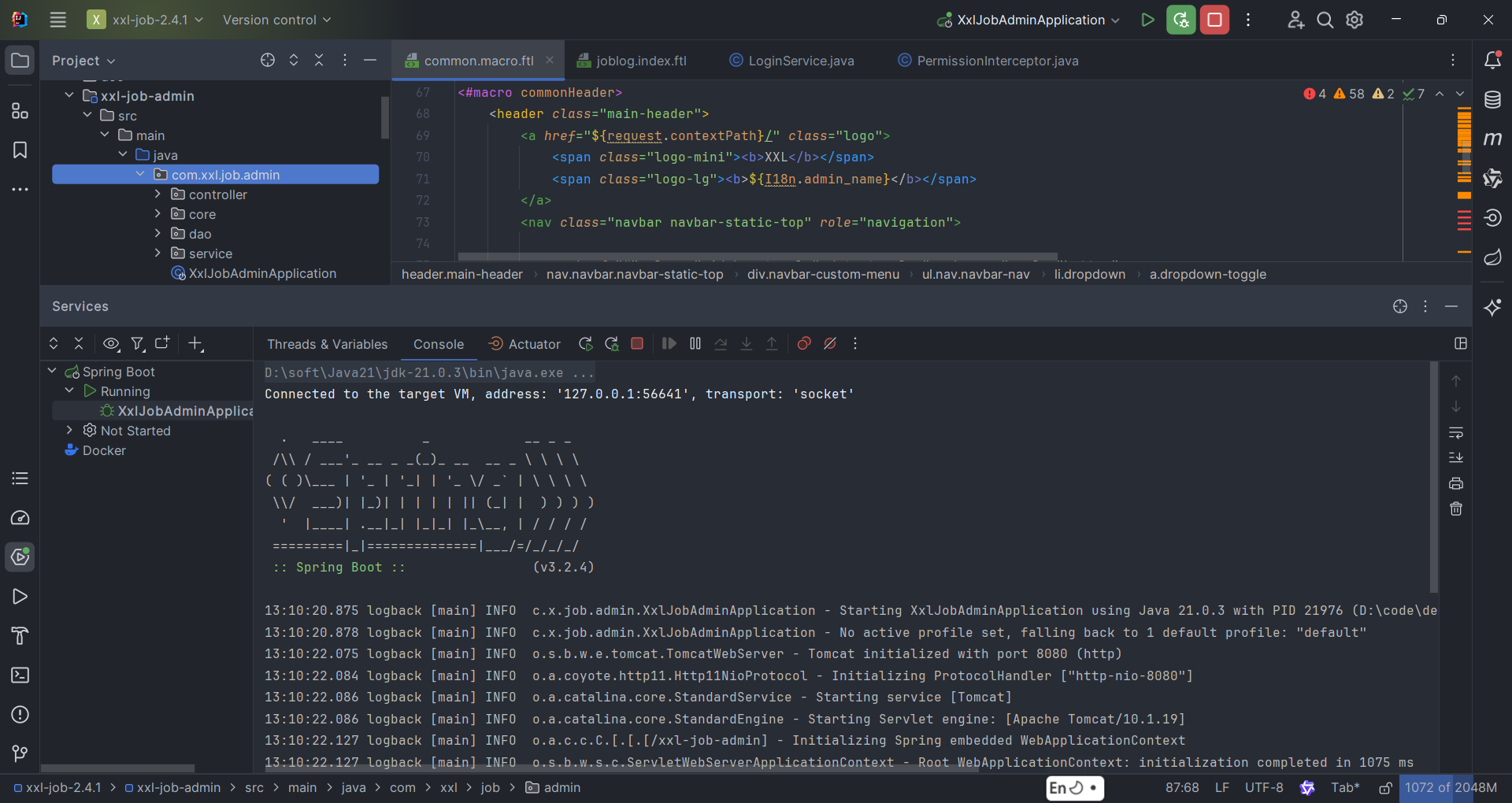Open Project view selector dropdown
Image resolution: width=1512 pixels, height=803 pixels.
tap(83, 61)
